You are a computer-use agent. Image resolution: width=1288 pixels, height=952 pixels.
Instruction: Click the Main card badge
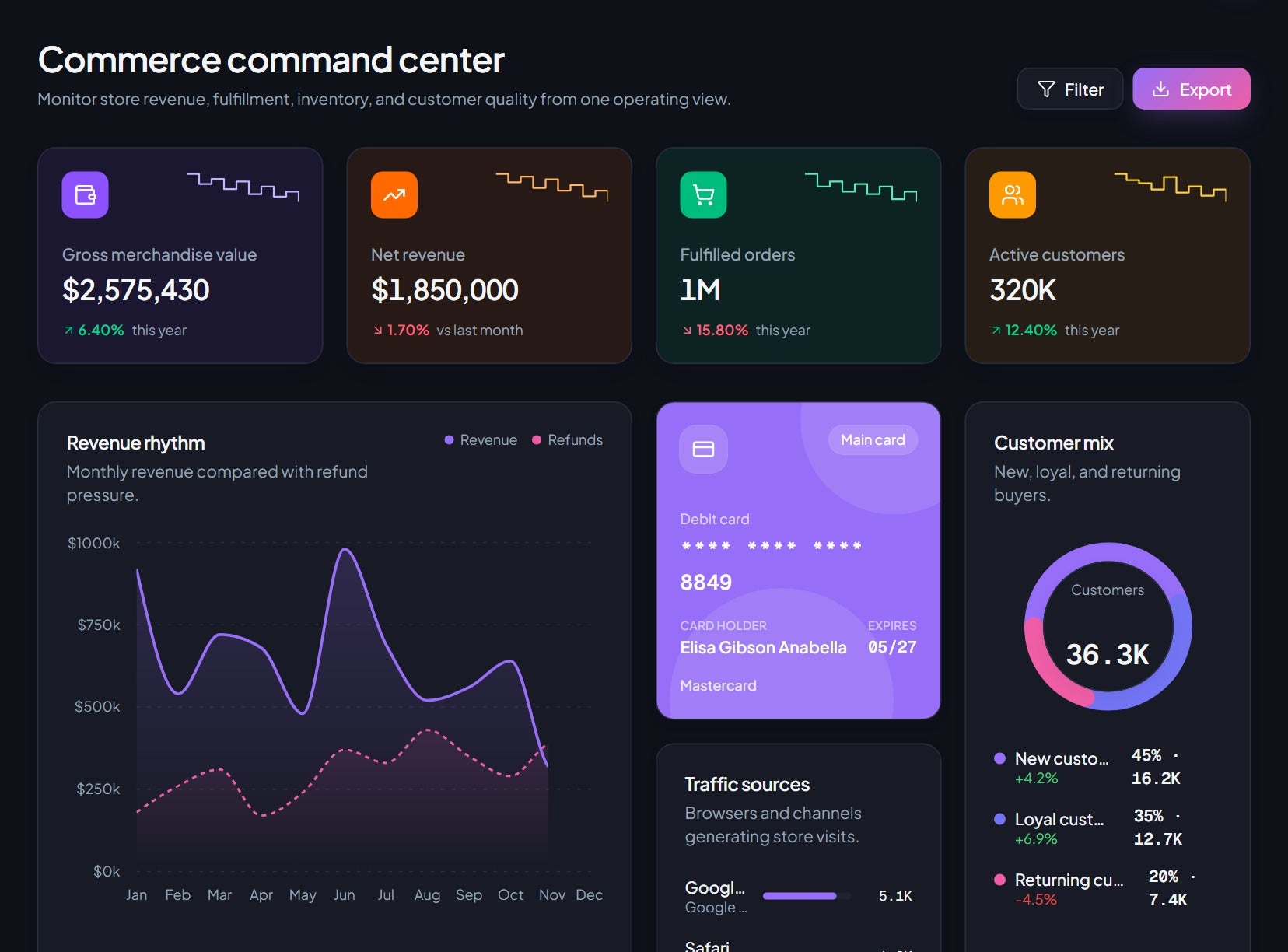(x=873, y=440)
